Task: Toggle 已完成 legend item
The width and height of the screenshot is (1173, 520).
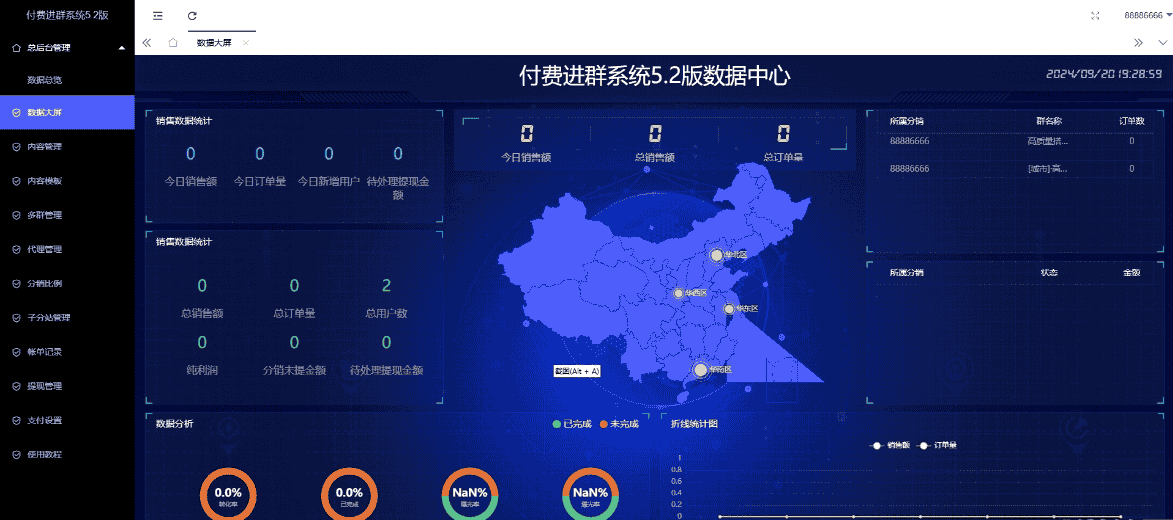Action: tap(572, 424)
